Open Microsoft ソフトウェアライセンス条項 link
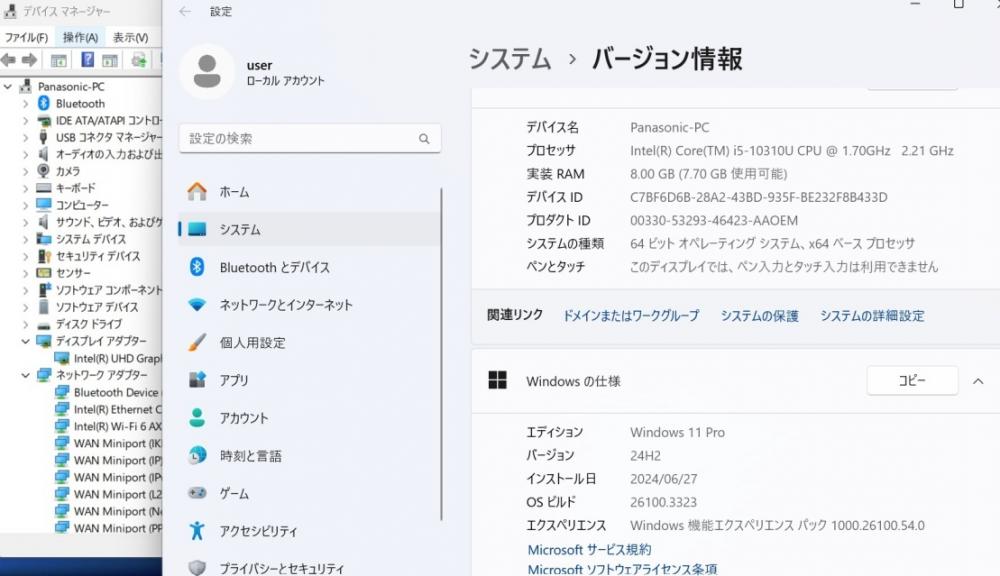Screen dimensions: 1000x576 point(622,569)
